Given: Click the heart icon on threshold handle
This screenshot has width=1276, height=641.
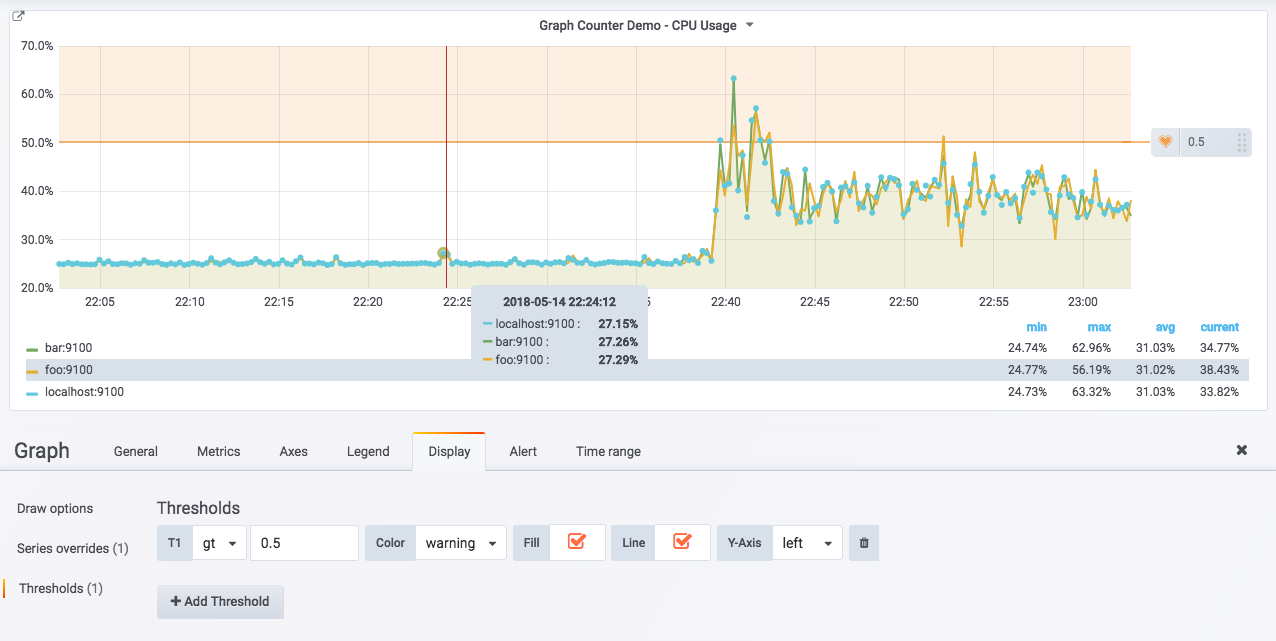Looking at the screenshot, I should point(1165,142).
